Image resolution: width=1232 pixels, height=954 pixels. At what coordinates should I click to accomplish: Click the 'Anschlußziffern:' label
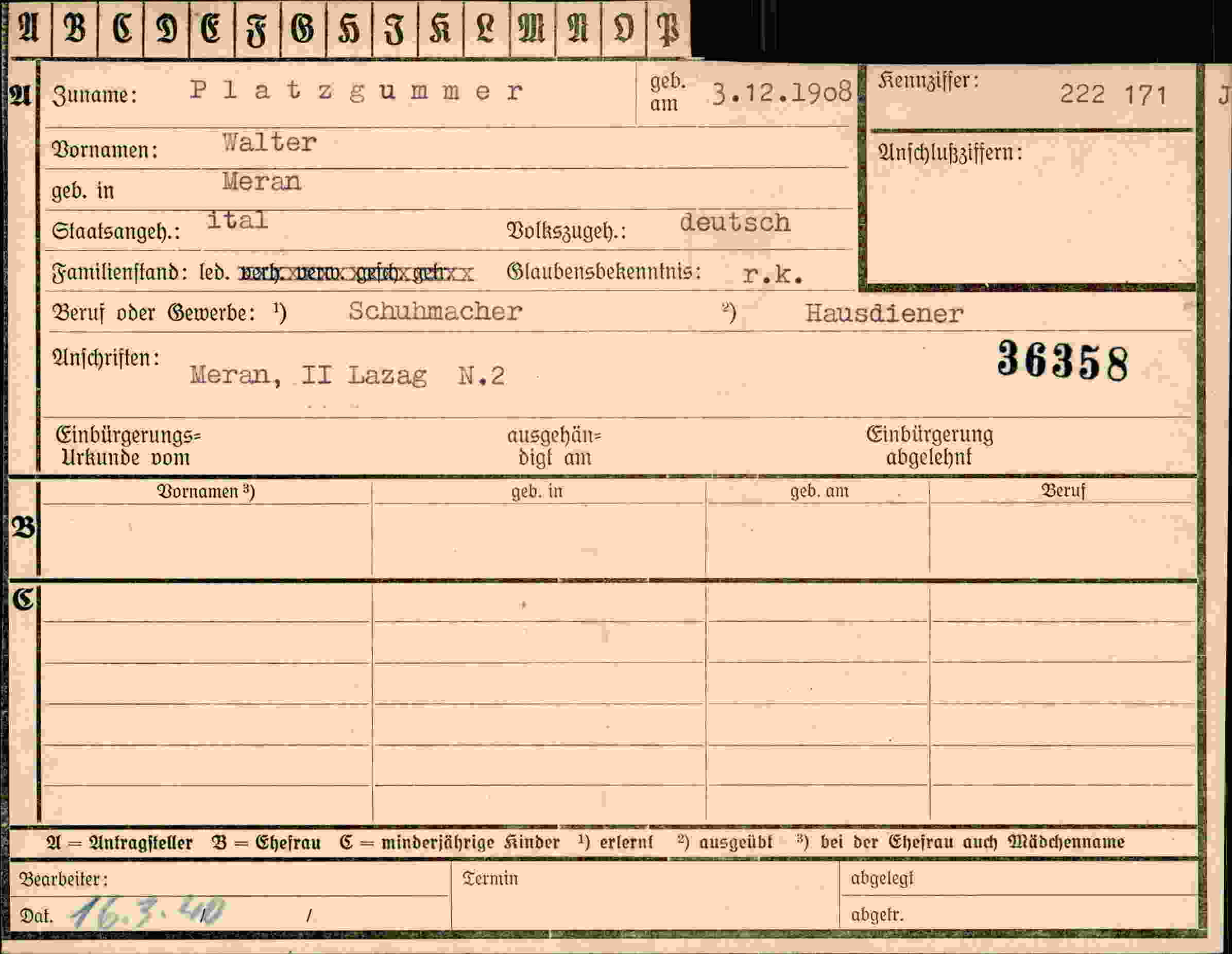(950, 152)
